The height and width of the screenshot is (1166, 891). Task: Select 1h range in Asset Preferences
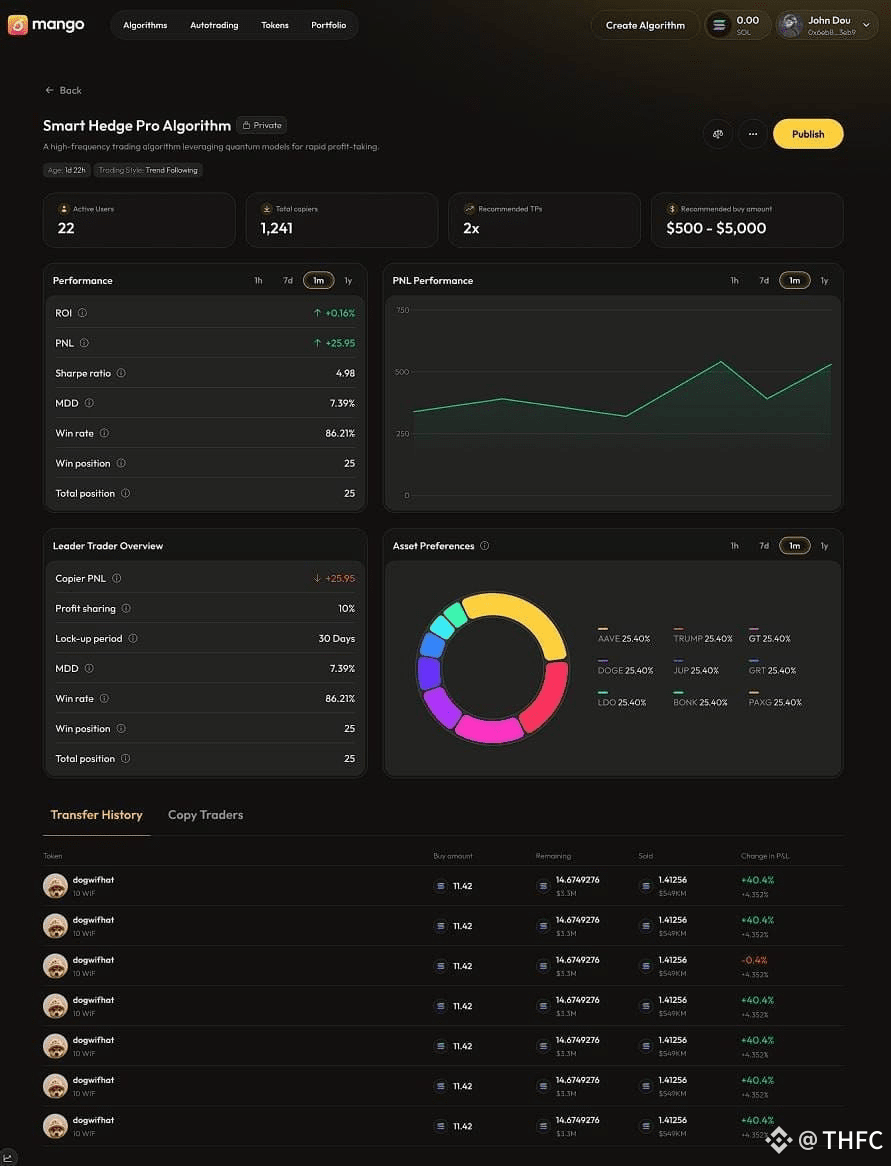tap(734, 546)
